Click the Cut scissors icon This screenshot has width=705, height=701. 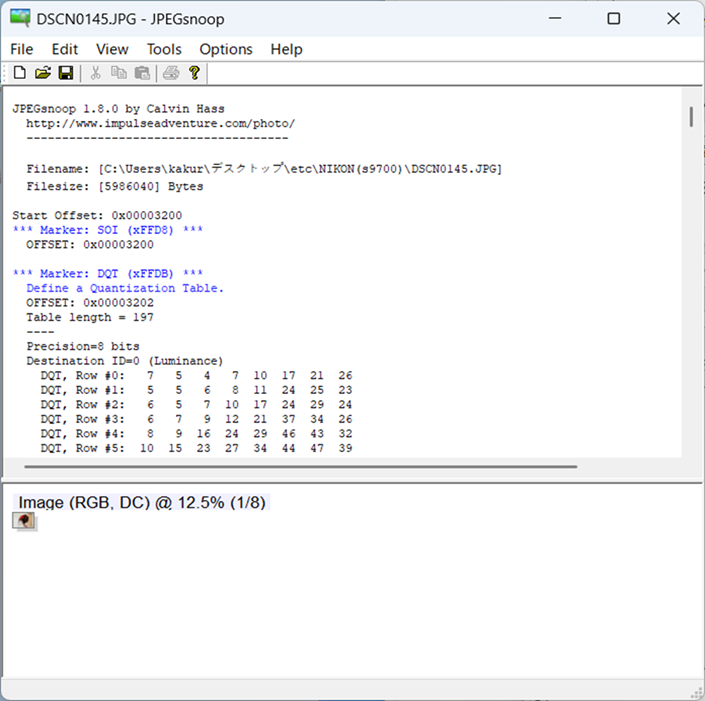coord(96,73)
